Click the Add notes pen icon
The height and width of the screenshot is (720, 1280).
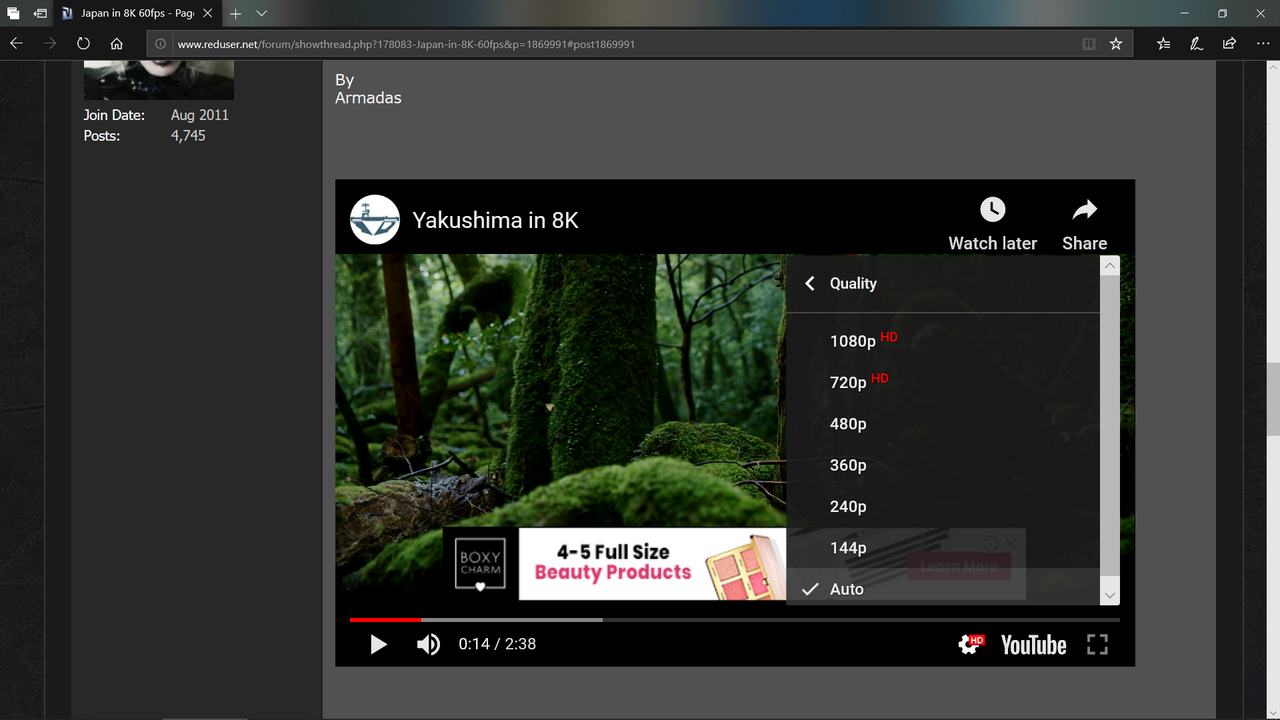click(1196, 44)
